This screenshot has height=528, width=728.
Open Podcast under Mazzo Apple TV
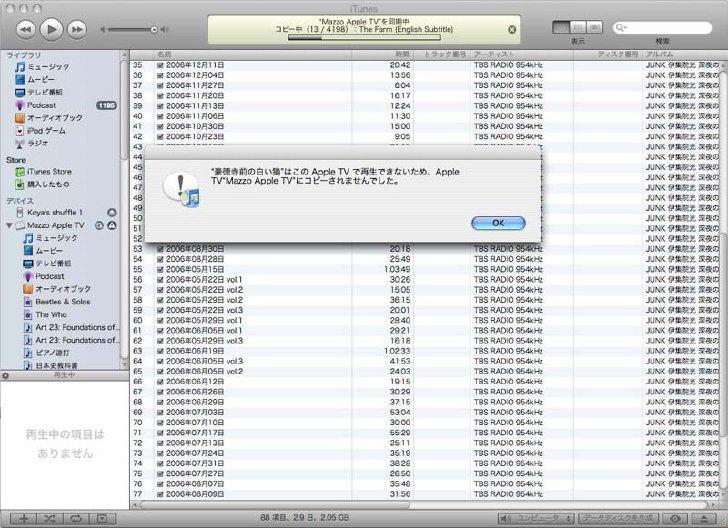click(x=50, y=276)
